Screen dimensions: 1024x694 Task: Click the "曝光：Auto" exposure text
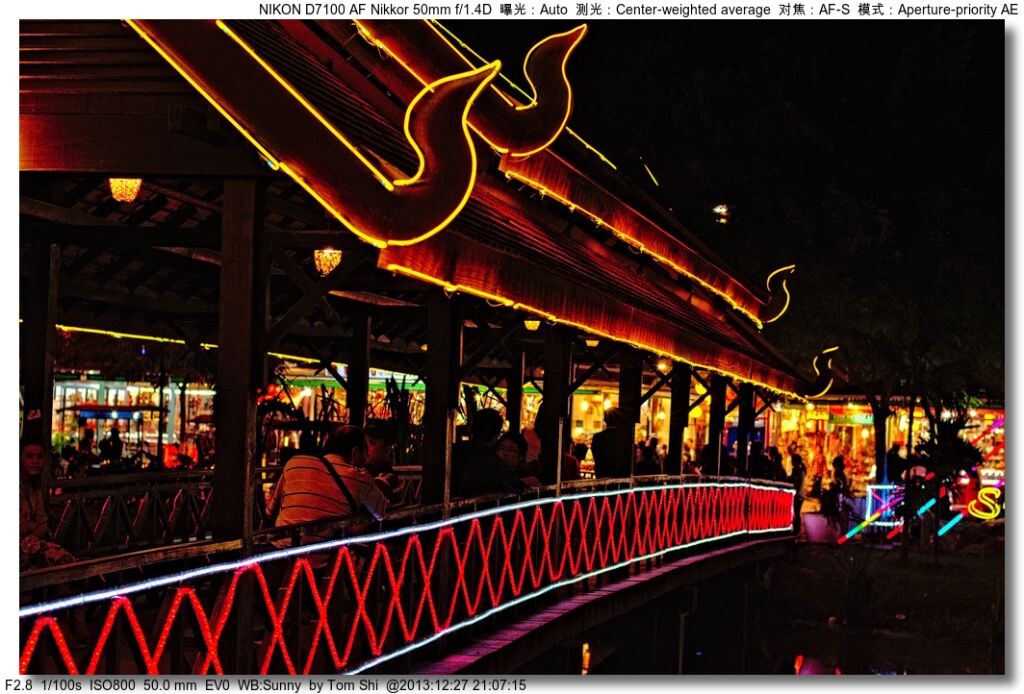point(533,10)
